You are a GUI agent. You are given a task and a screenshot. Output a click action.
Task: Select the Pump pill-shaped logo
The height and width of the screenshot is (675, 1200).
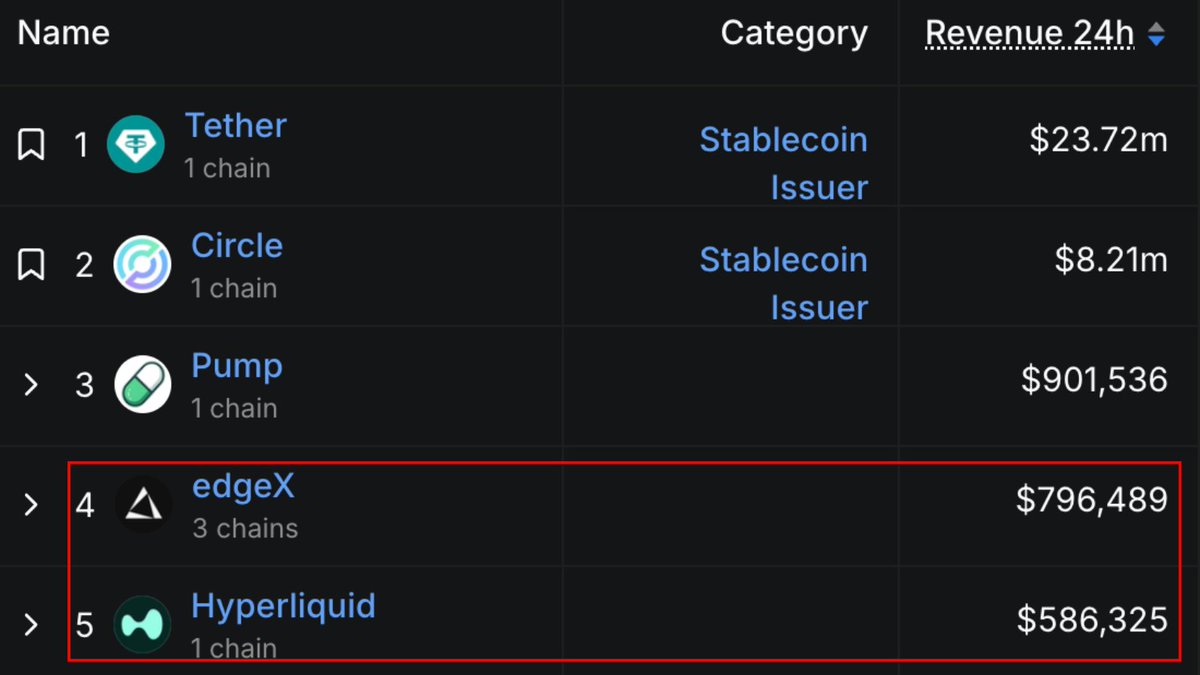(x=142, y=384)
